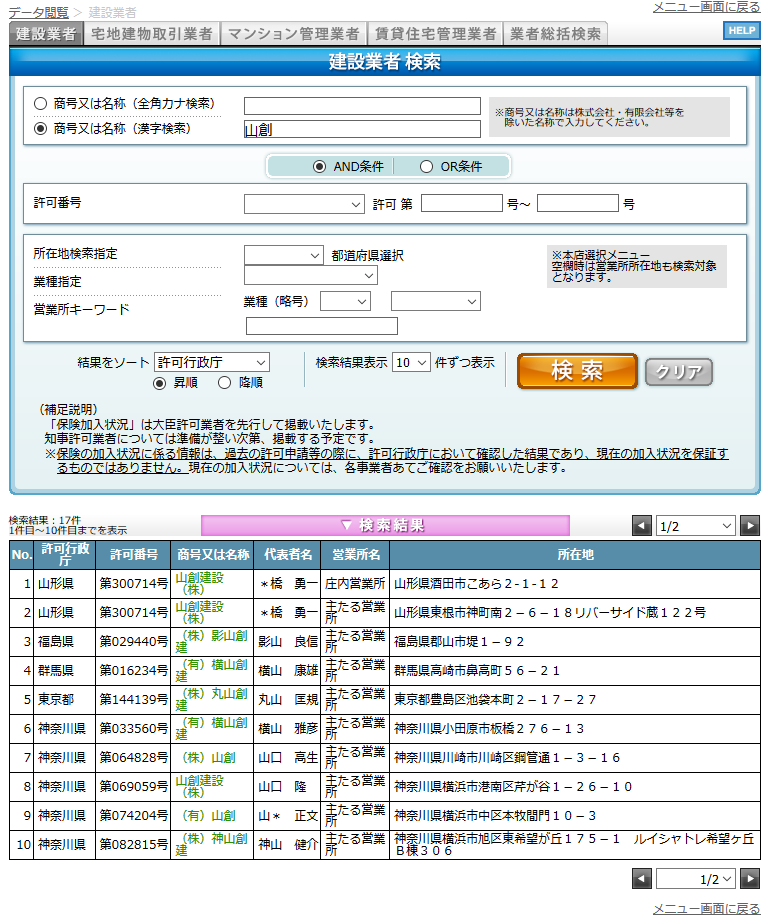780x923 pixels.
Task: Click bottom メニュー画面に戻る link
Action: pyautogui.click(x=706, y=909)
